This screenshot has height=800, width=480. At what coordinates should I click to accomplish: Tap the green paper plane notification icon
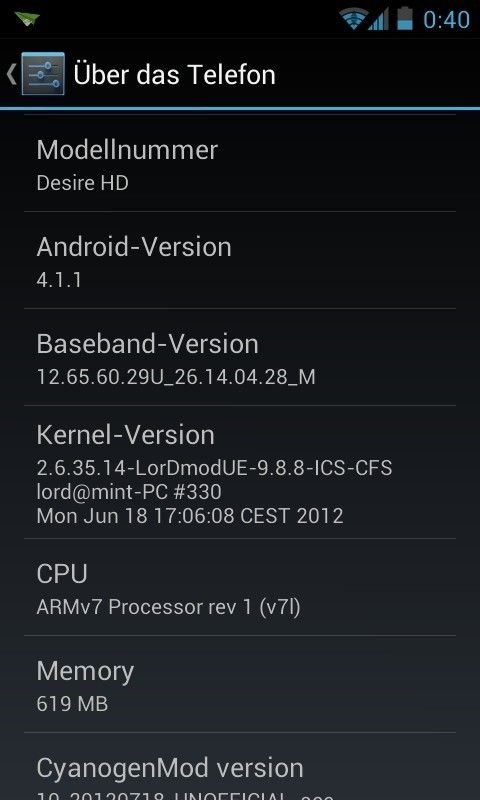[x=27, y=19]
